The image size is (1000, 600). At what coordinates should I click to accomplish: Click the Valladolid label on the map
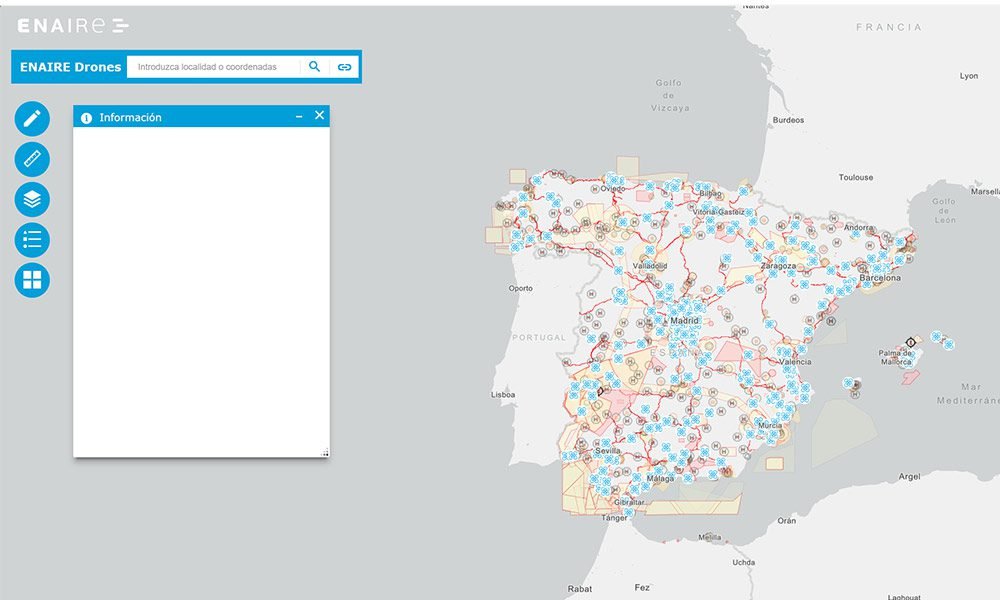click(650, 266)
